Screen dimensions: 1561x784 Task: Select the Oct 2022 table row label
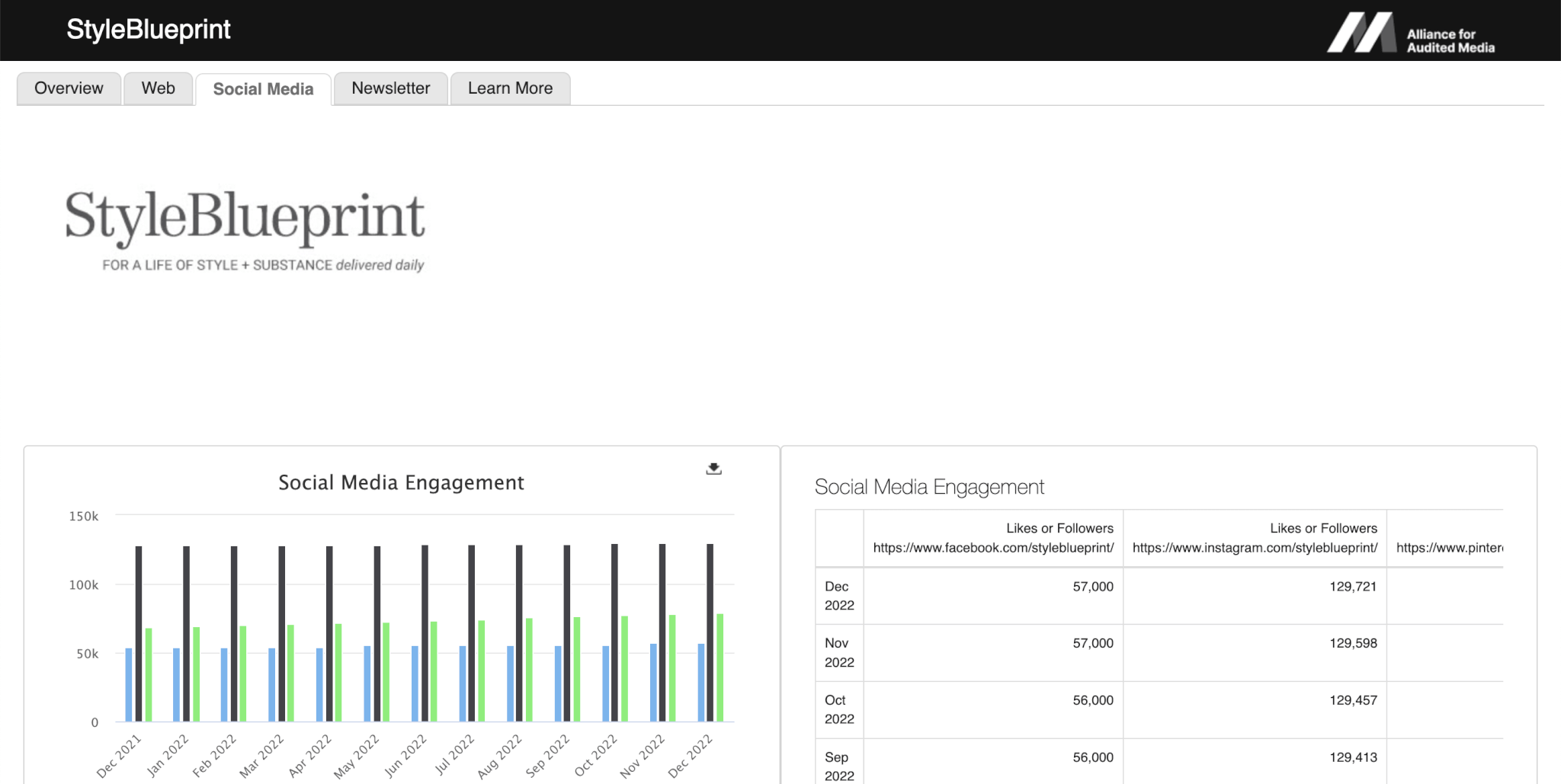coord(839,709)
